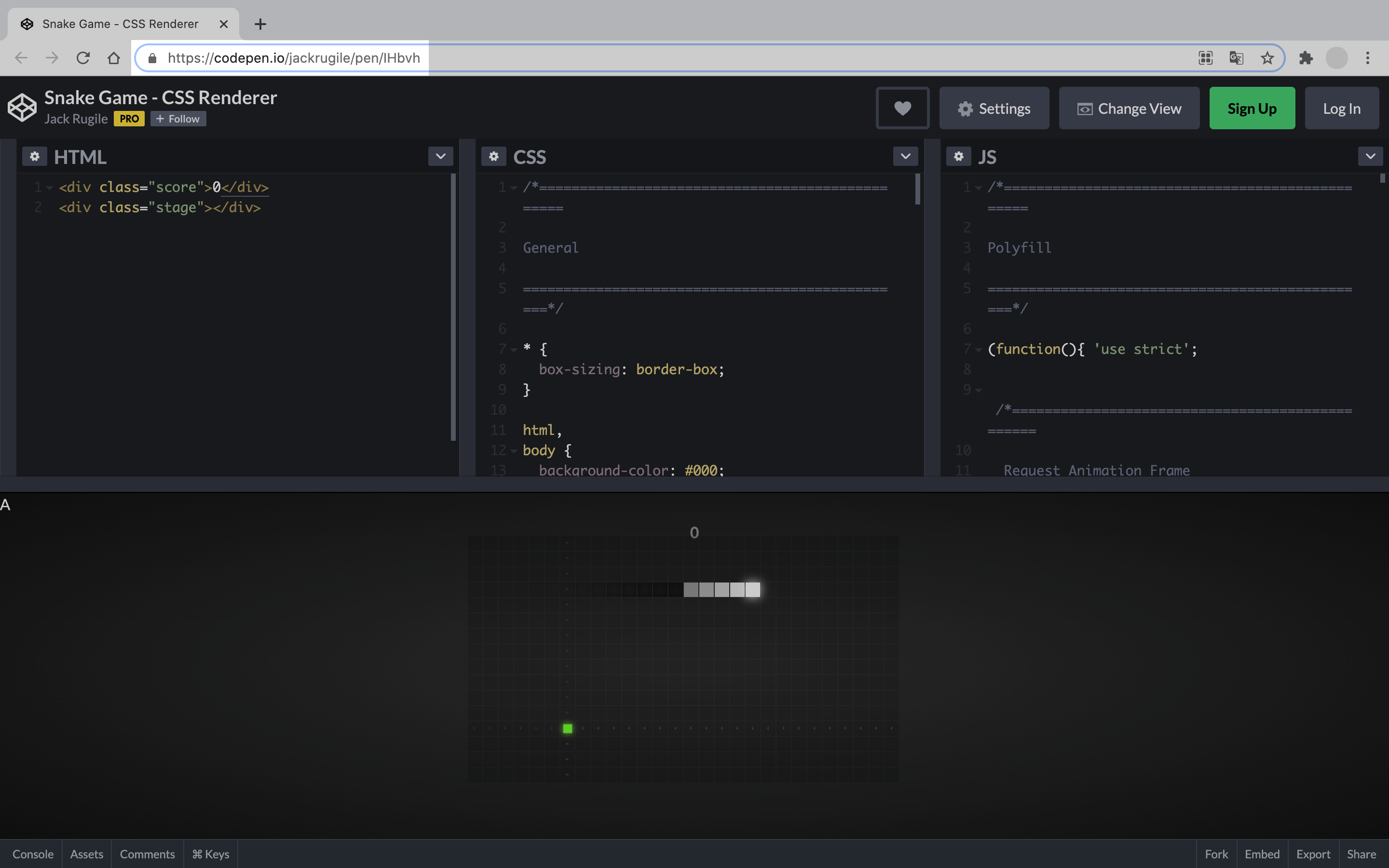Screen dimensions: 1389x868
Task: Open the Console panel
Action: 33,854
